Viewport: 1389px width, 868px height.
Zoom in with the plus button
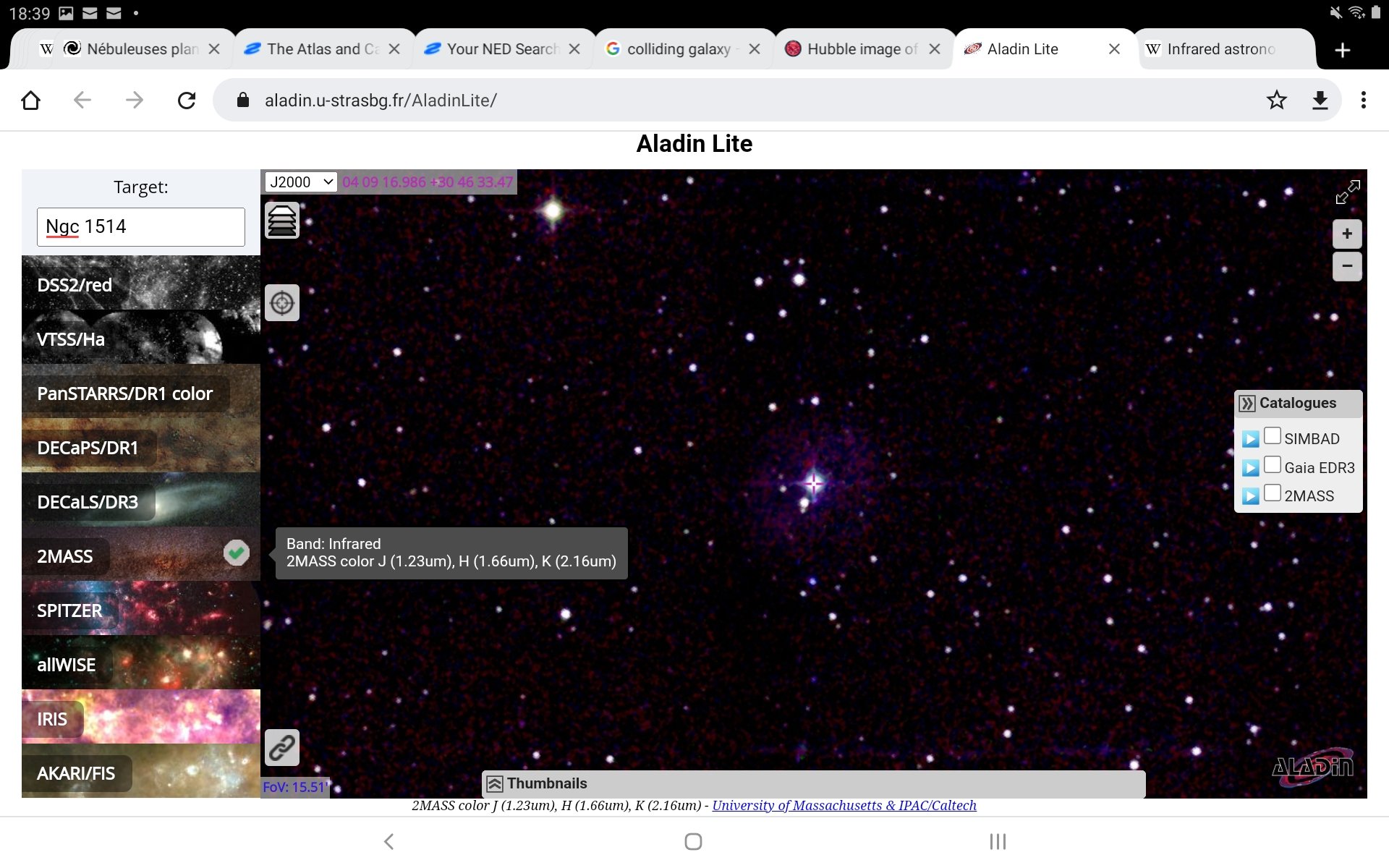[1347, 234]
